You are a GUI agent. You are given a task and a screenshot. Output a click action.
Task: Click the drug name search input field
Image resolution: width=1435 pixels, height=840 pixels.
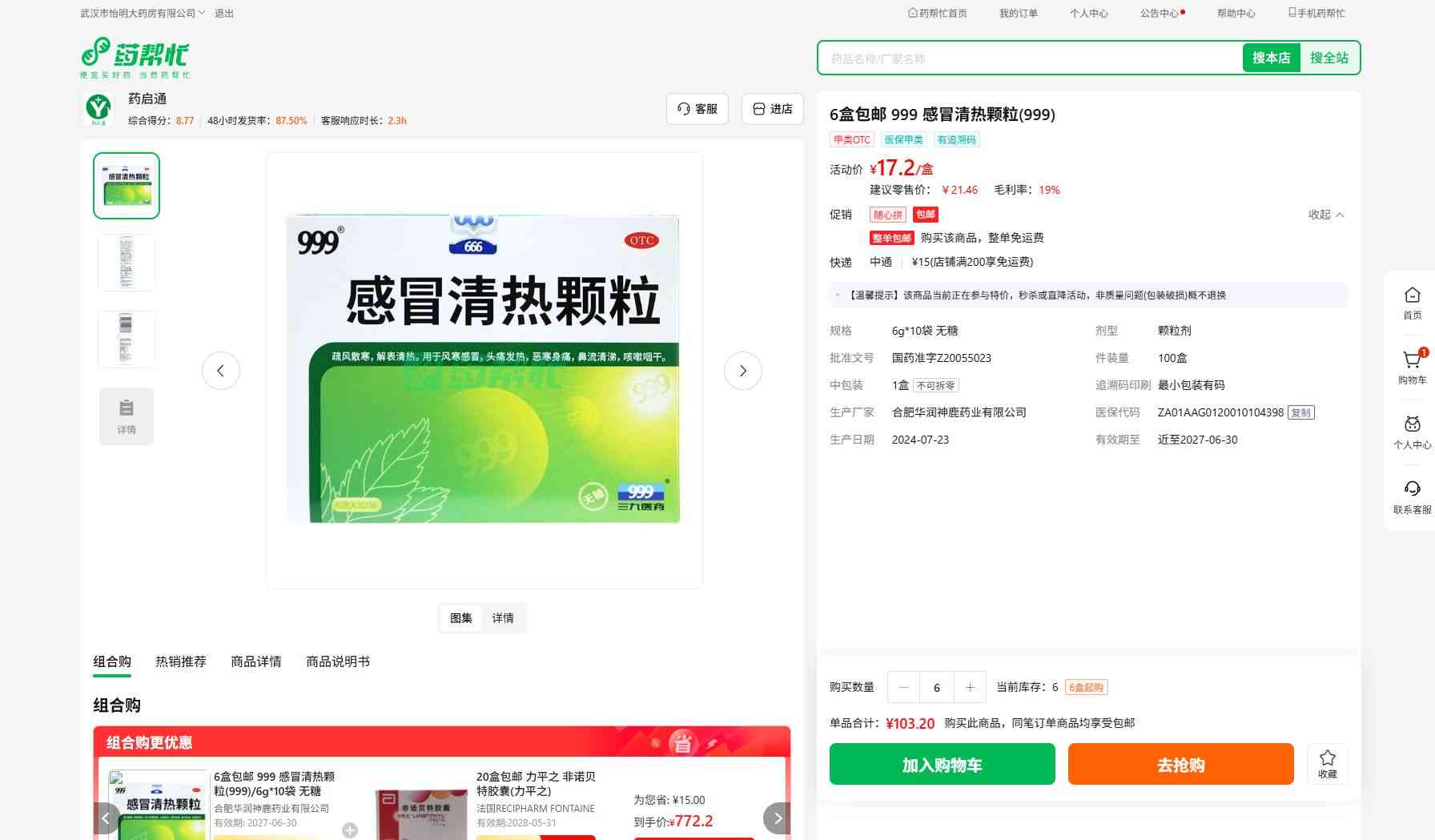pos(1029,58)
